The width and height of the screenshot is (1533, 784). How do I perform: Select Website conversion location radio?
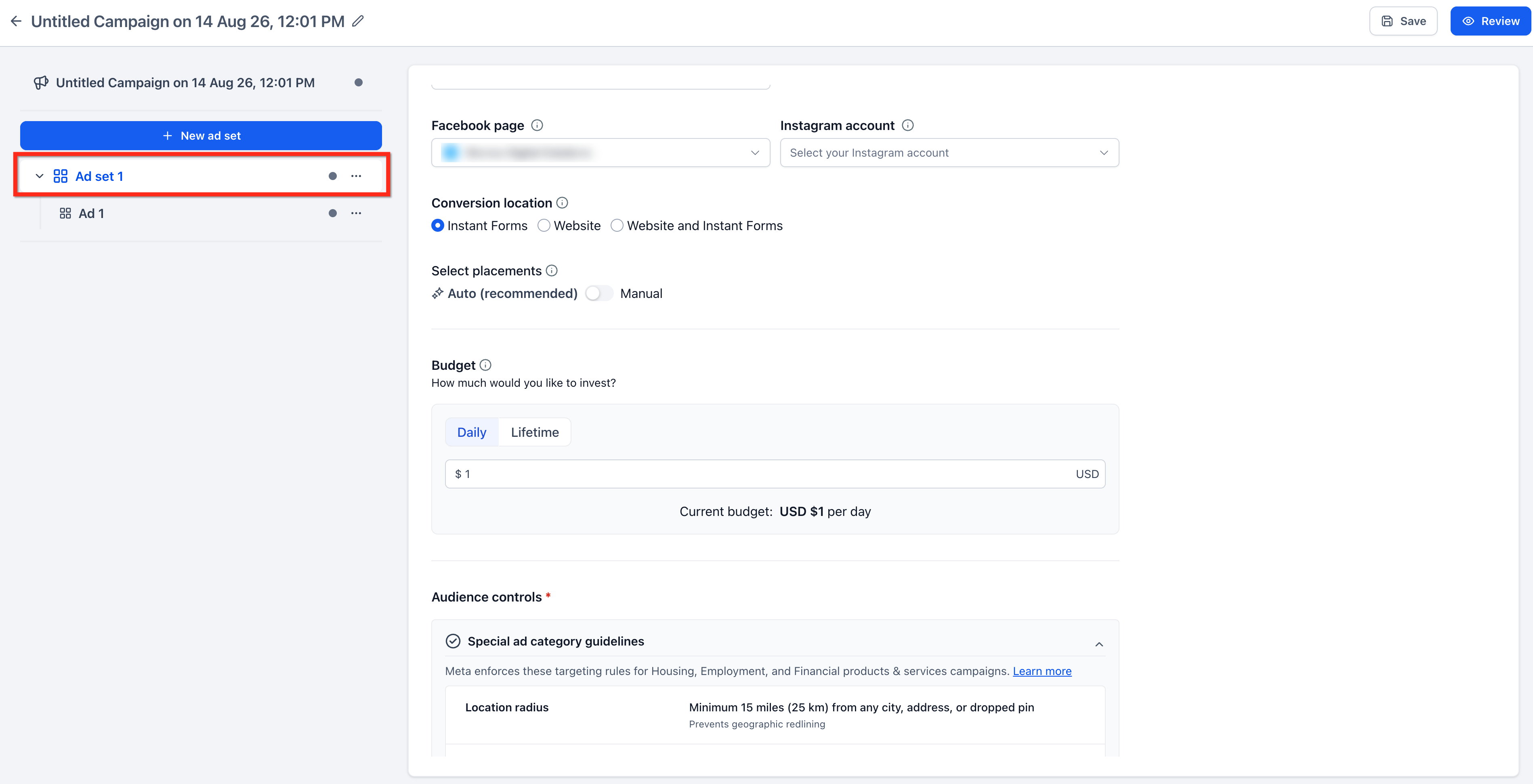pos(543,226)
